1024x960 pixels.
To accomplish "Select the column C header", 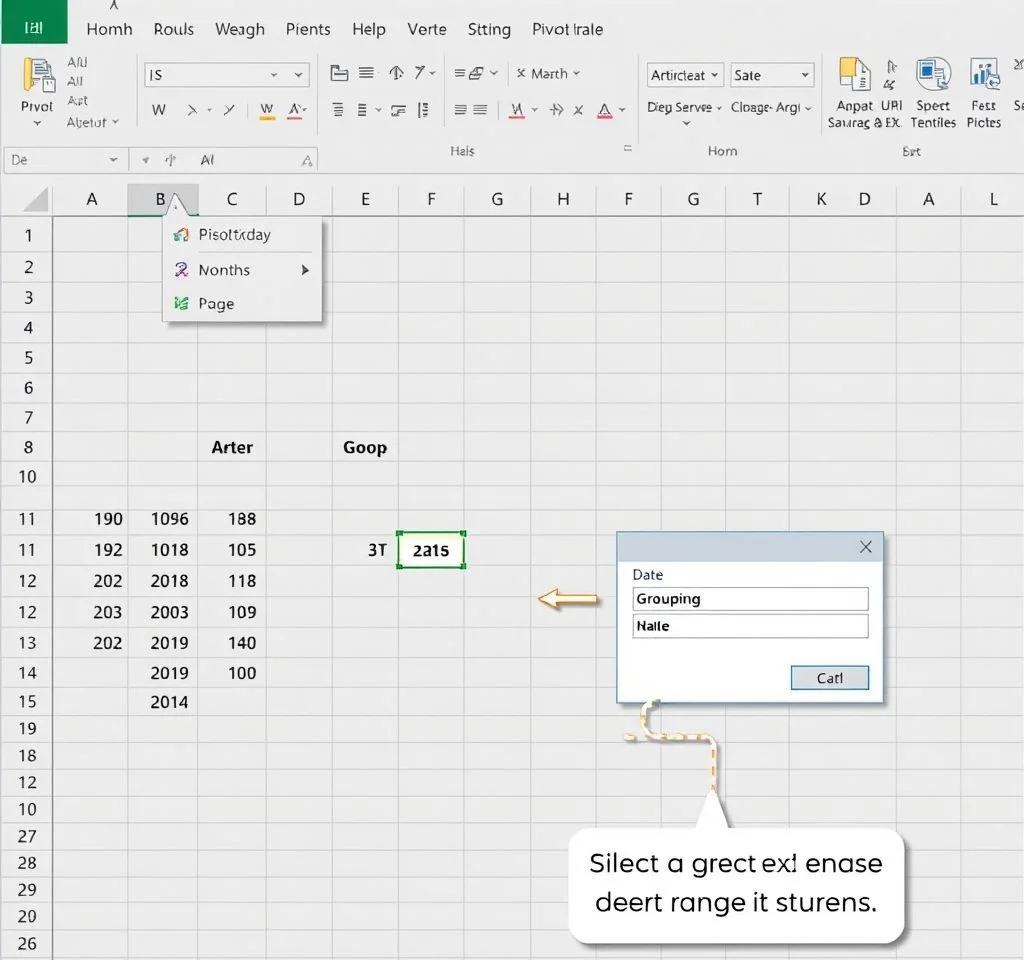I will click(x=232, y=199).
